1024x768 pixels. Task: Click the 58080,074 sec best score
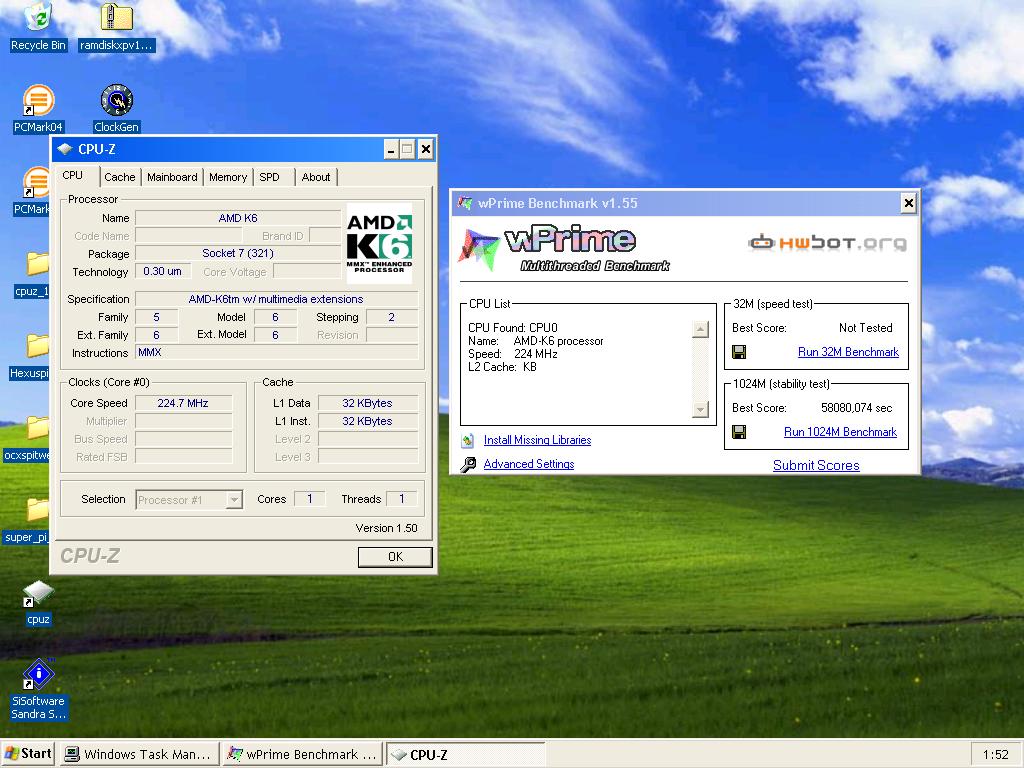856,408
